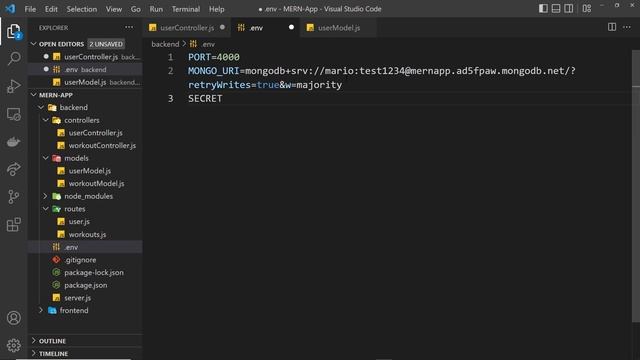Toggle the primary side bar layout icon
Image resolution: width=640 pixels, height=360 pixels.
click(x=543, y=9)
